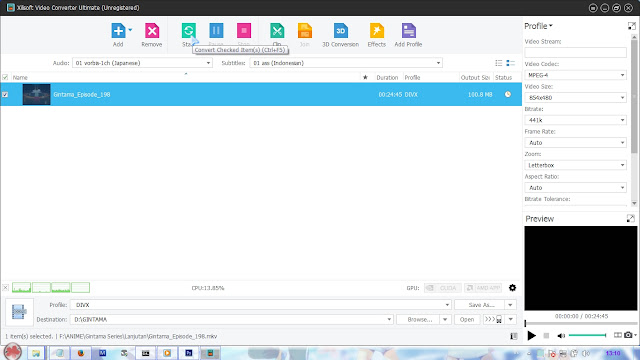Switch to simple list view icon
640x360 pixels.
[499, 63]
